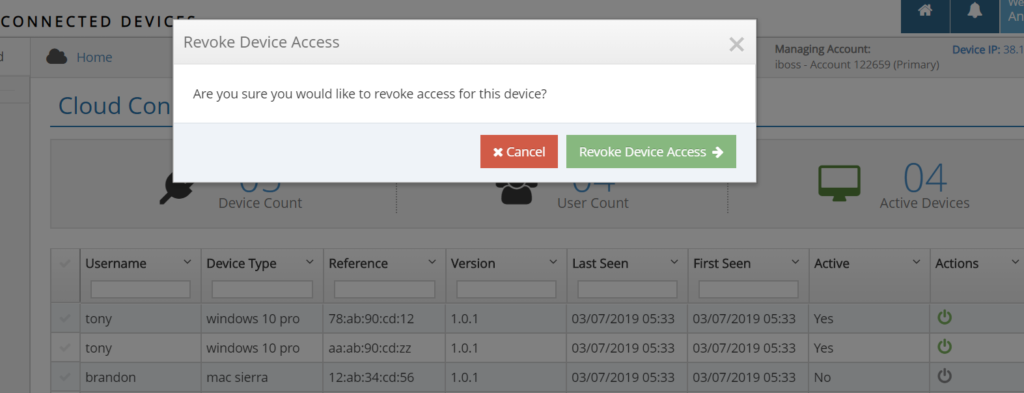Open the Reference column dropdown arrow
Screen dimensions: 1024x393
[432, 262]
